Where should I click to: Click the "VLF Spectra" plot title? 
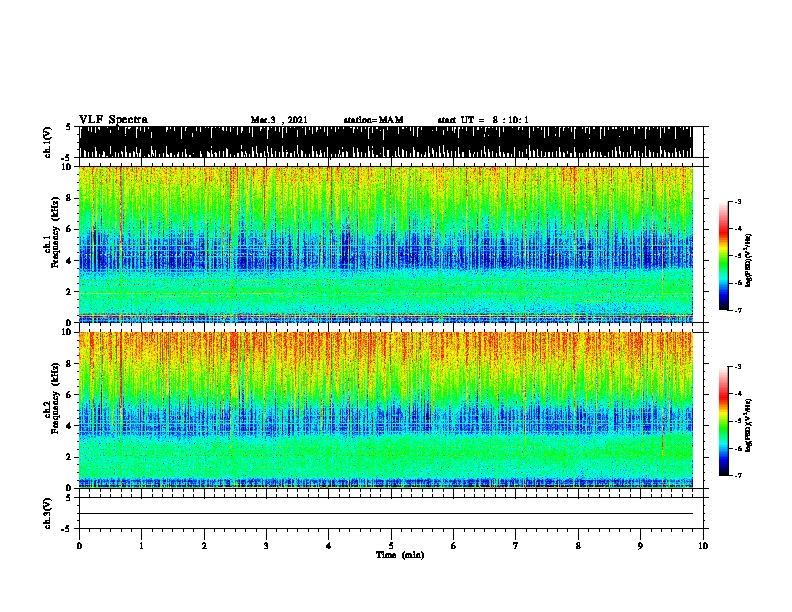coord(113,120)
